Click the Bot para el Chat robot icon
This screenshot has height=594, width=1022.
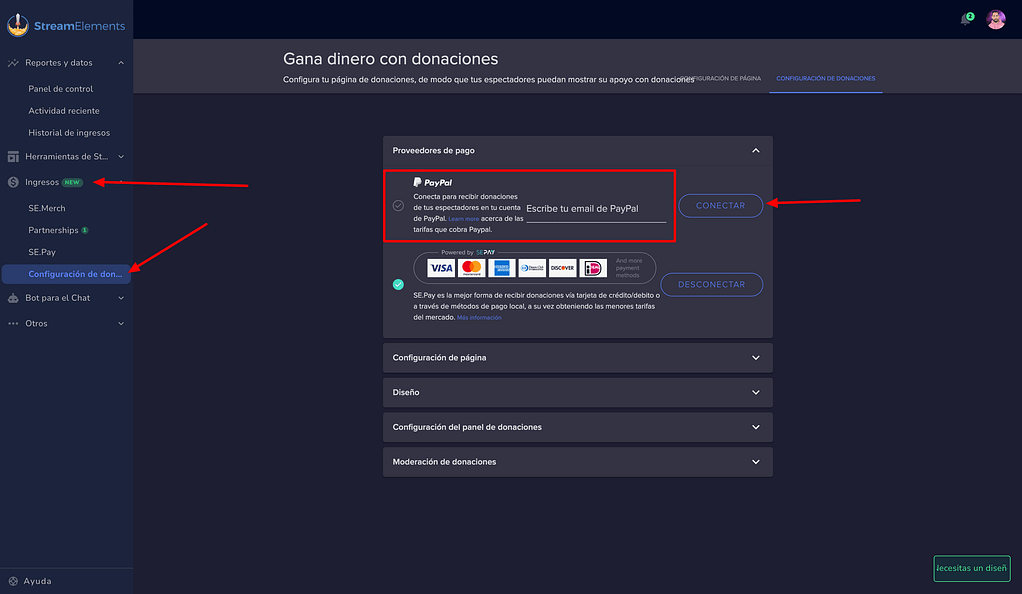coord(13,298)
